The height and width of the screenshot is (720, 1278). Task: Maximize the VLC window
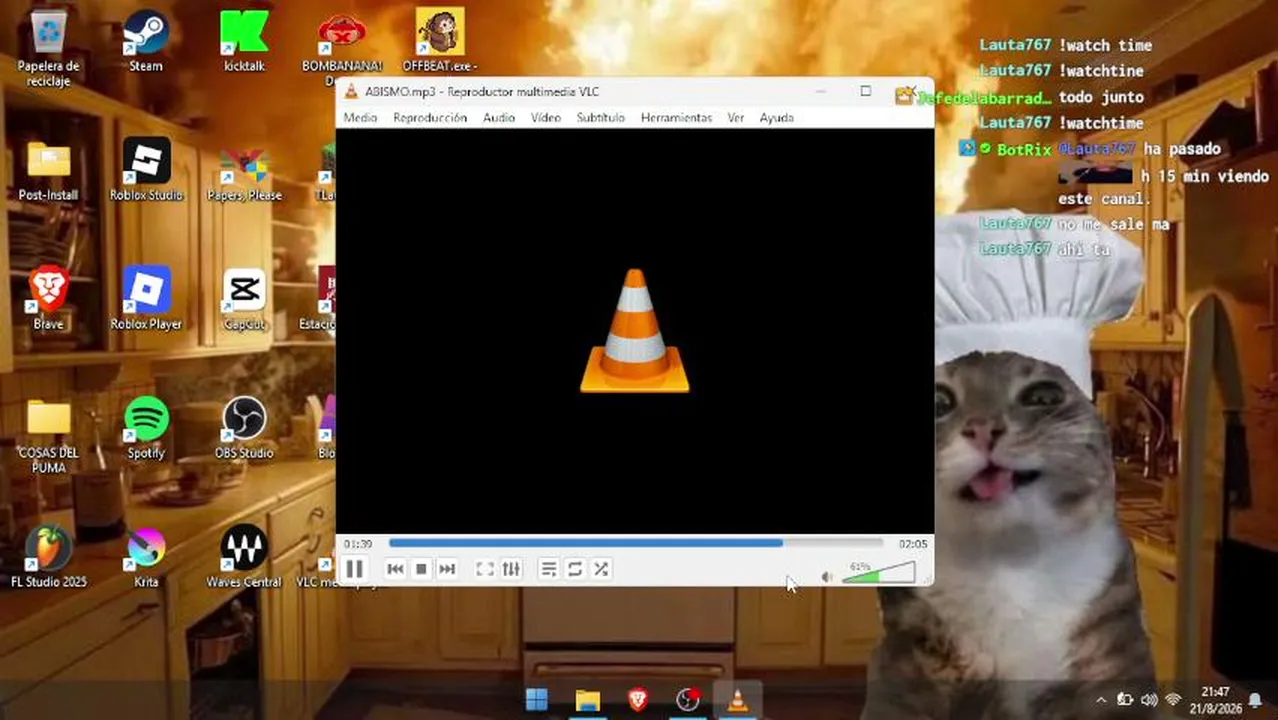pos(866,91)
